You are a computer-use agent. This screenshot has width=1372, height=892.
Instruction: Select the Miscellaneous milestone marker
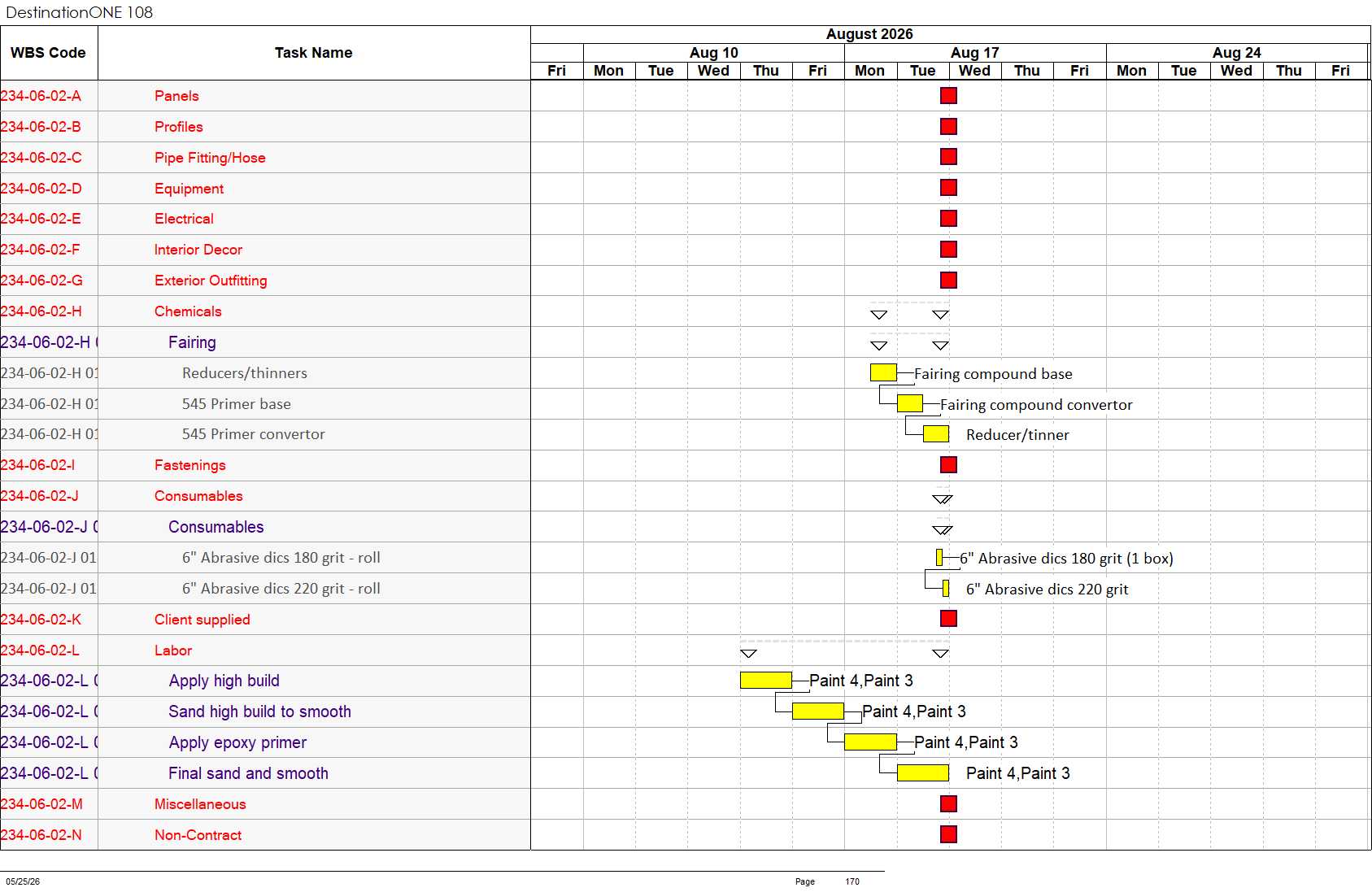click(x=948, y=804)
